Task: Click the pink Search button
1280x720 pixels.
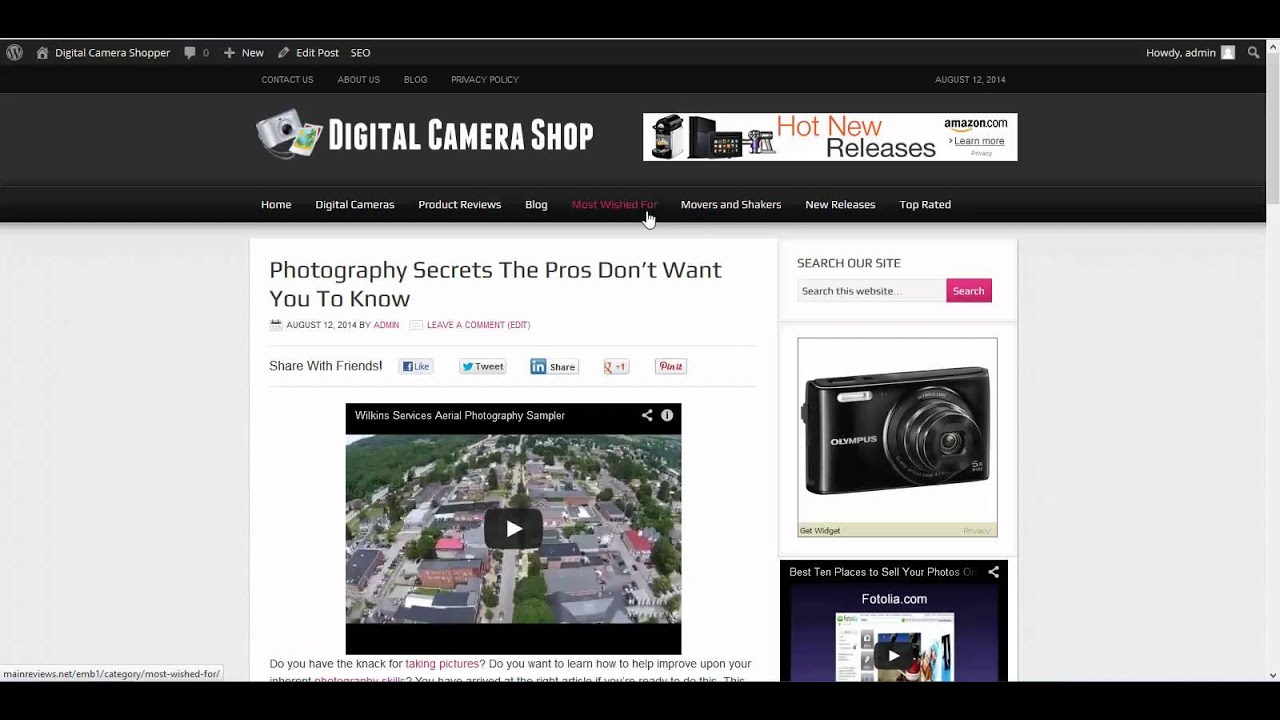Action: pyautogui.click(x=968, y=291)
